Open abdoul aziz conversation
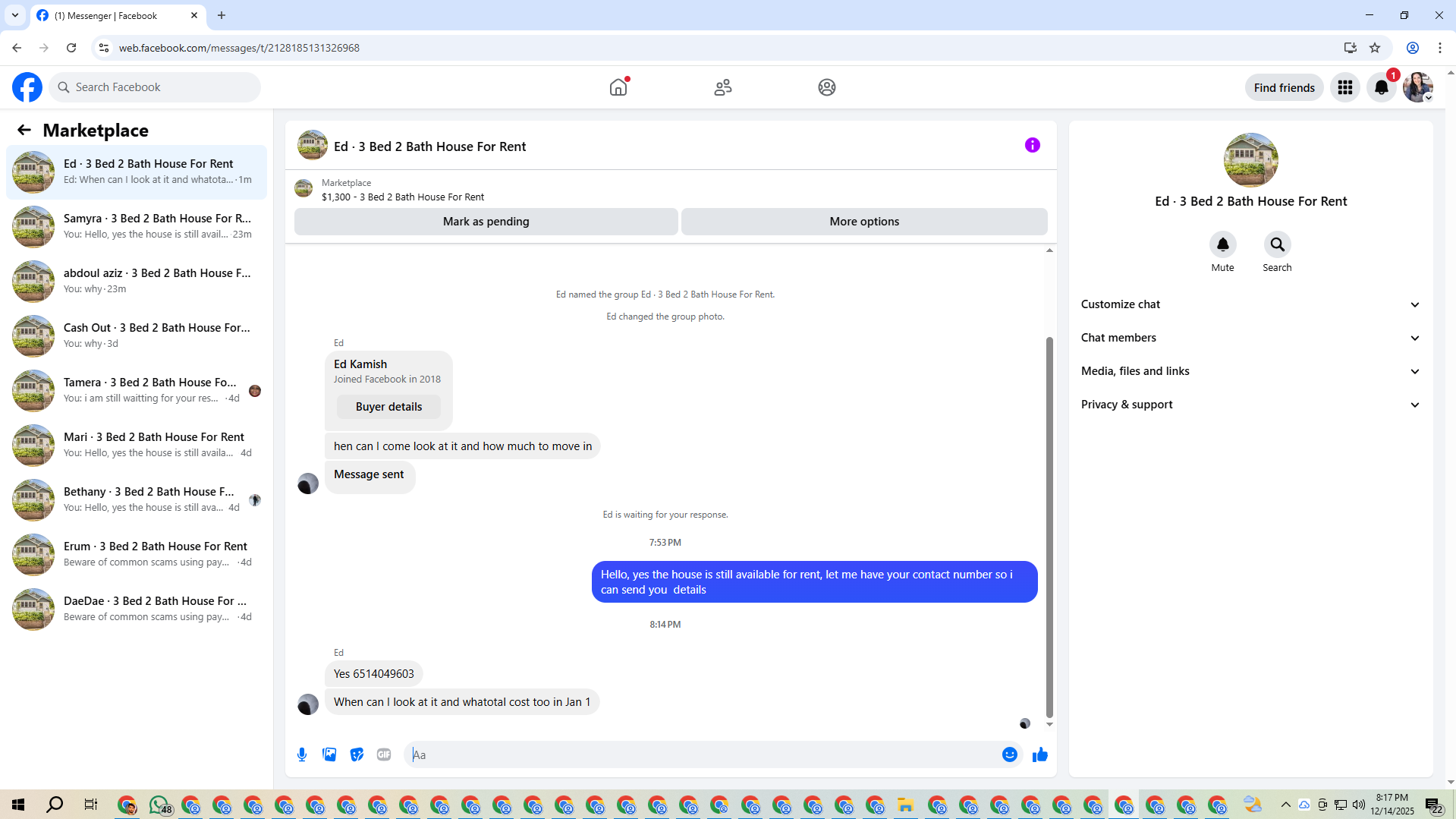Screen dimensions: 1456x819 click(137, 282)
